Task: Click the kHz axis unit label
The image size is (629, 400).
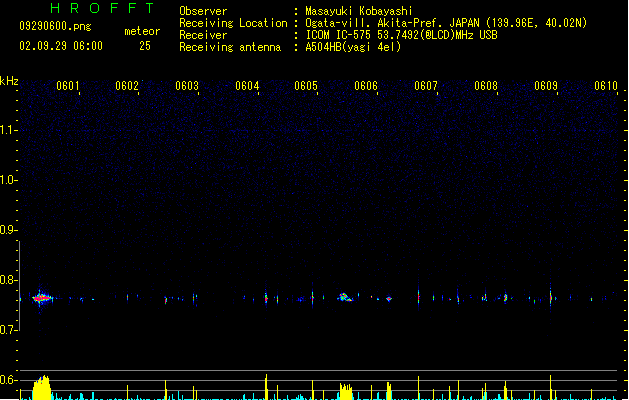Action: tap(9, 81)
